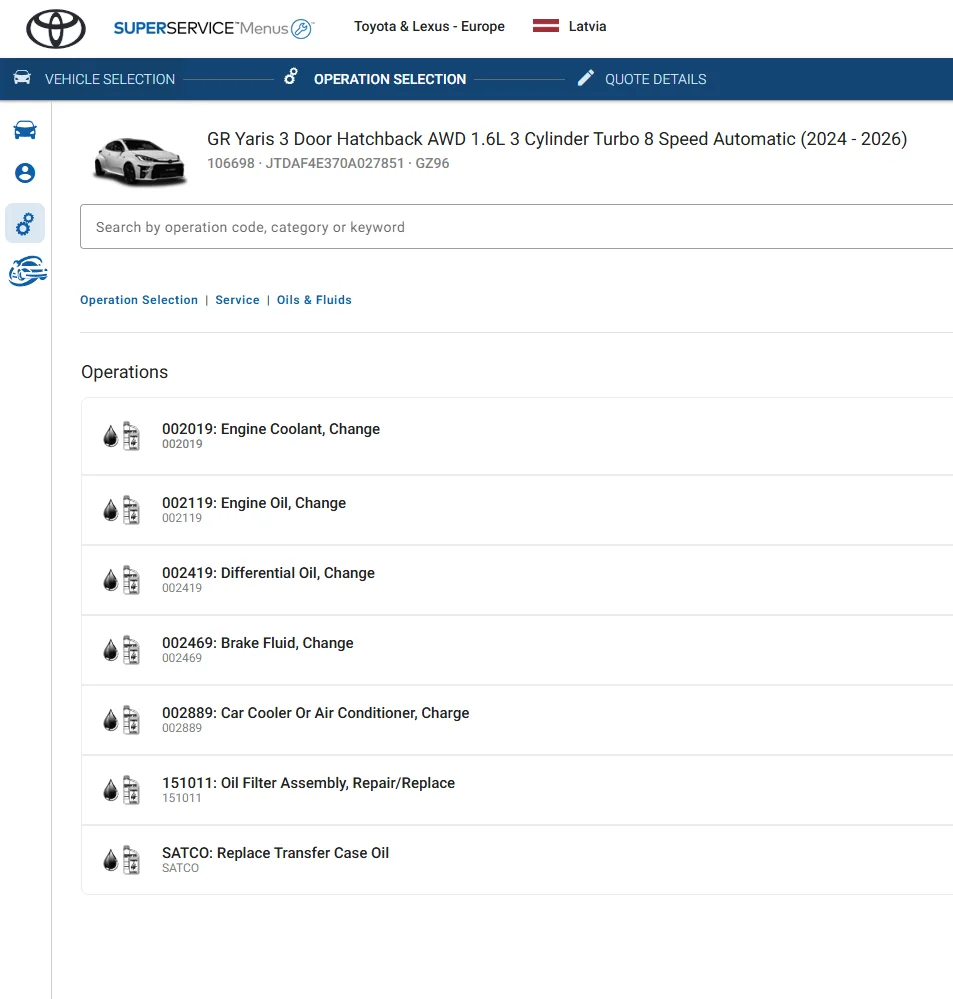Select operation 002119: Engine Oil, Change
Image resolution: width=953 pixels, height=999 pixels.
click(x=517, y=510)
